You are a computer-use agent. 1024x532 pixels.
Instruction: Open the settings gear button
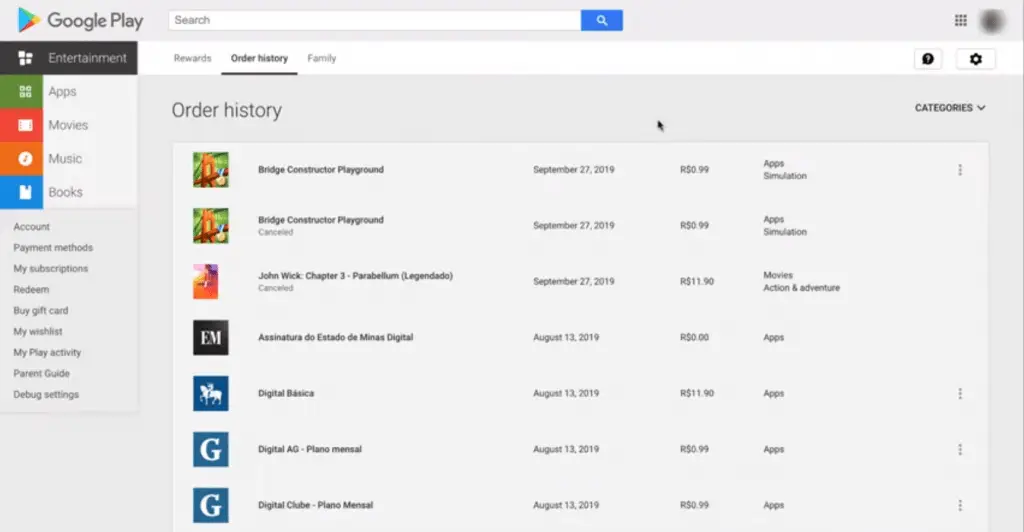976,59
